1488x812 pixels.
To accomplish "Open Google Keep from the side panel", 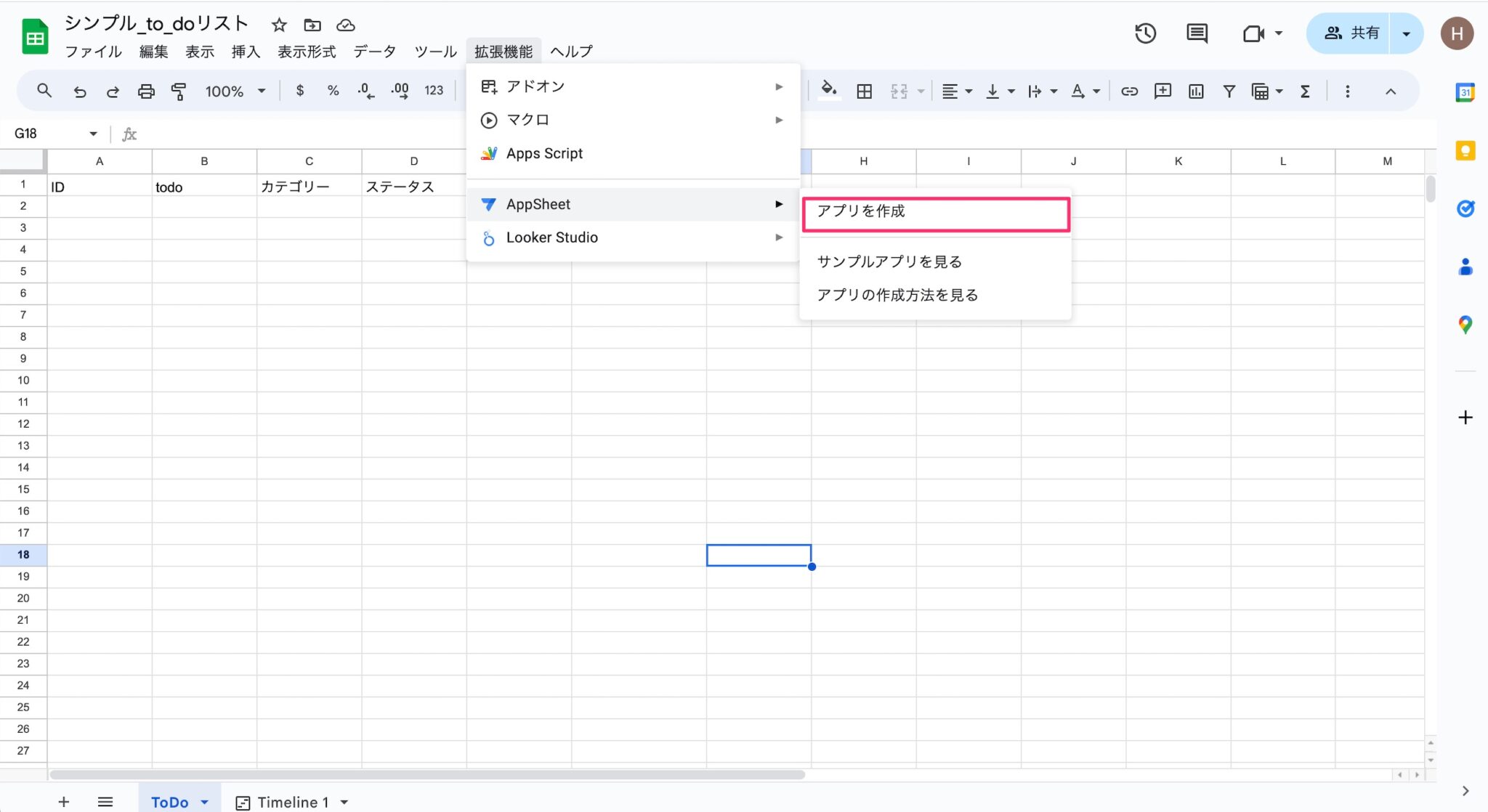I will click(1467, 150).
